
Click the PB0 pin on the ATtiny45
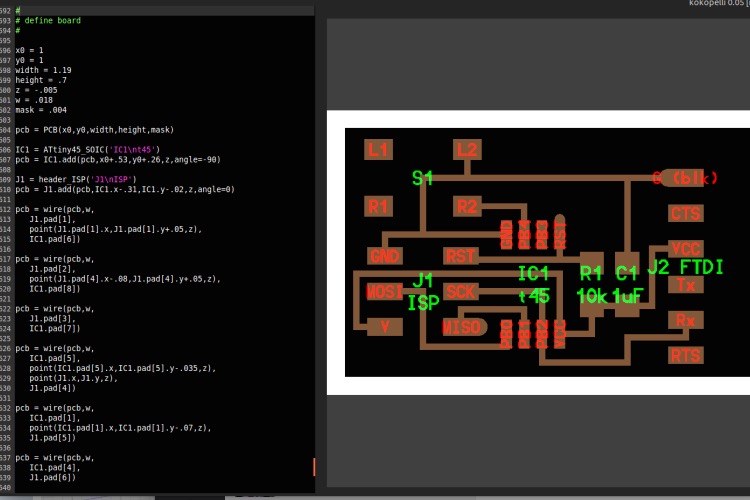point(507,334)
